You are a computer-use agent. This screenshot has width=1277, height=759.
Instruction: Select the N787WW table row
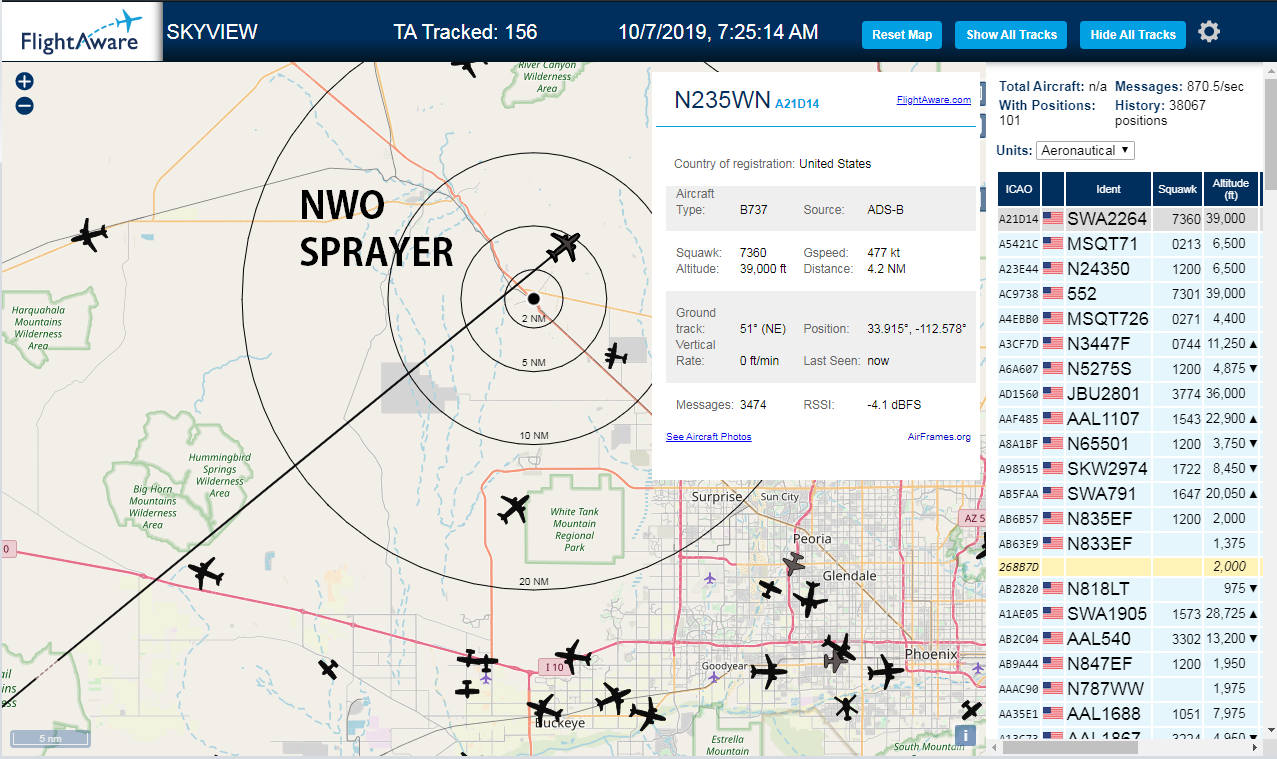click(1128, 688)
